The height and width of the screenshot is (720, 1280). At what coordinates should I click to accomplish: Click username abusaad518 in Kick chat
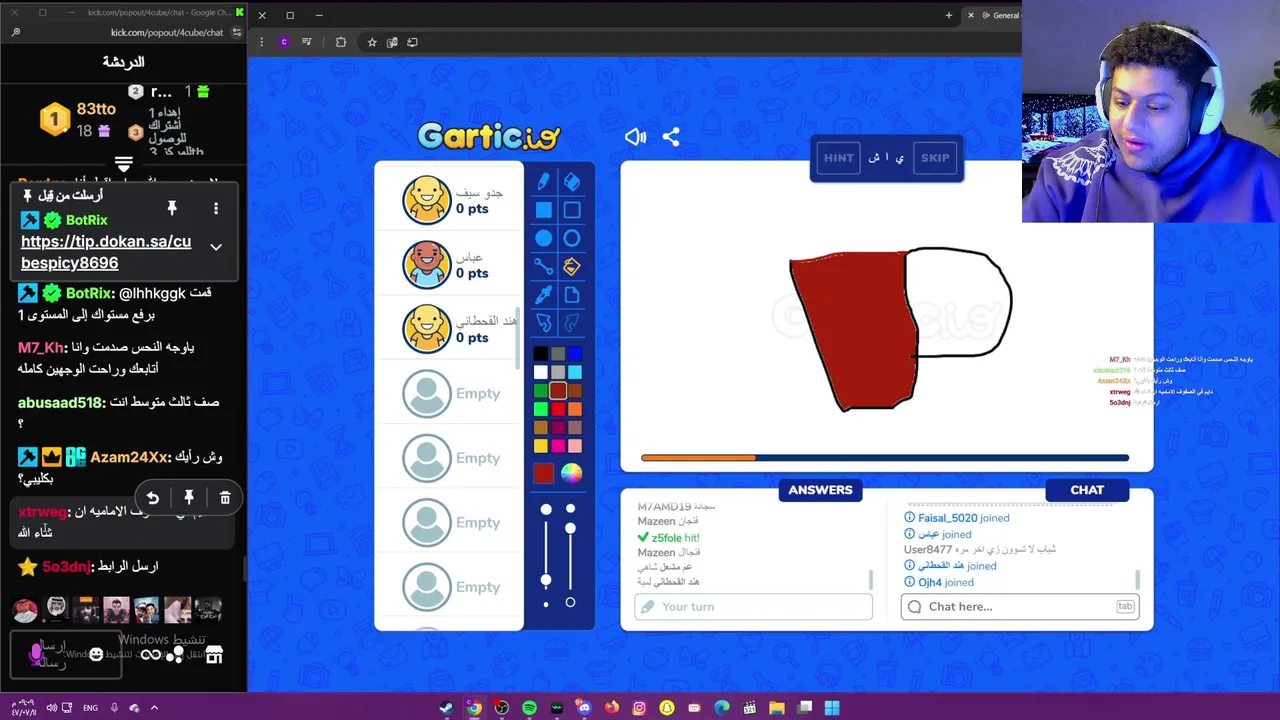[61, 402]
